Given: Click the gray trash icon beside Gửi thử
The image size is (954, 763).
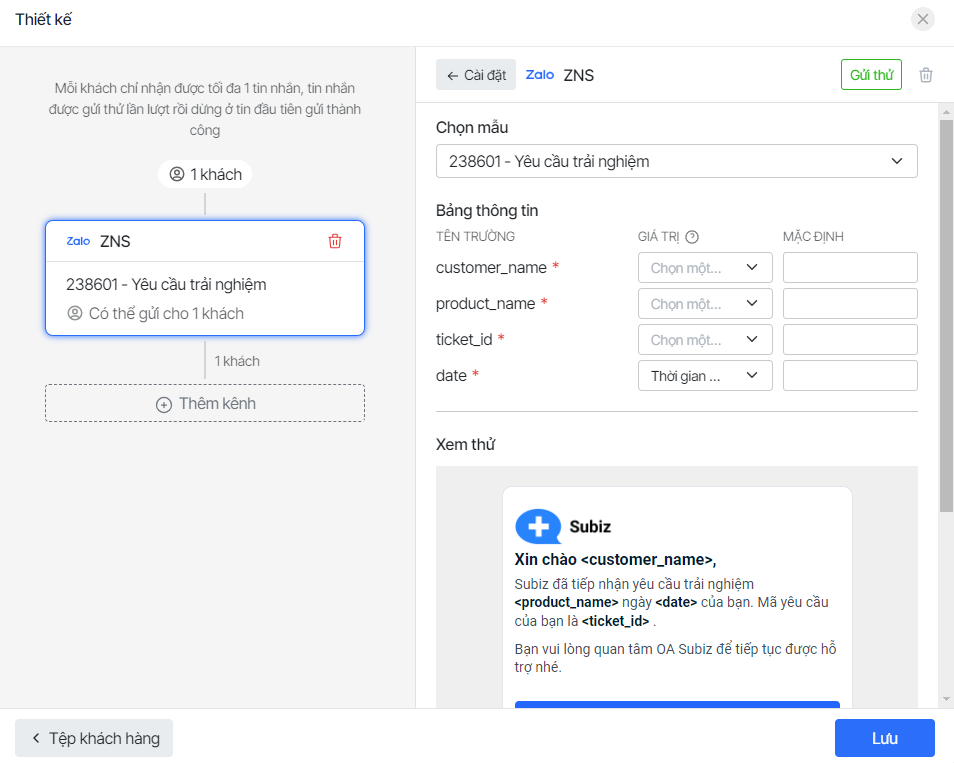Looking at the screenshot, I should [926, 75].
